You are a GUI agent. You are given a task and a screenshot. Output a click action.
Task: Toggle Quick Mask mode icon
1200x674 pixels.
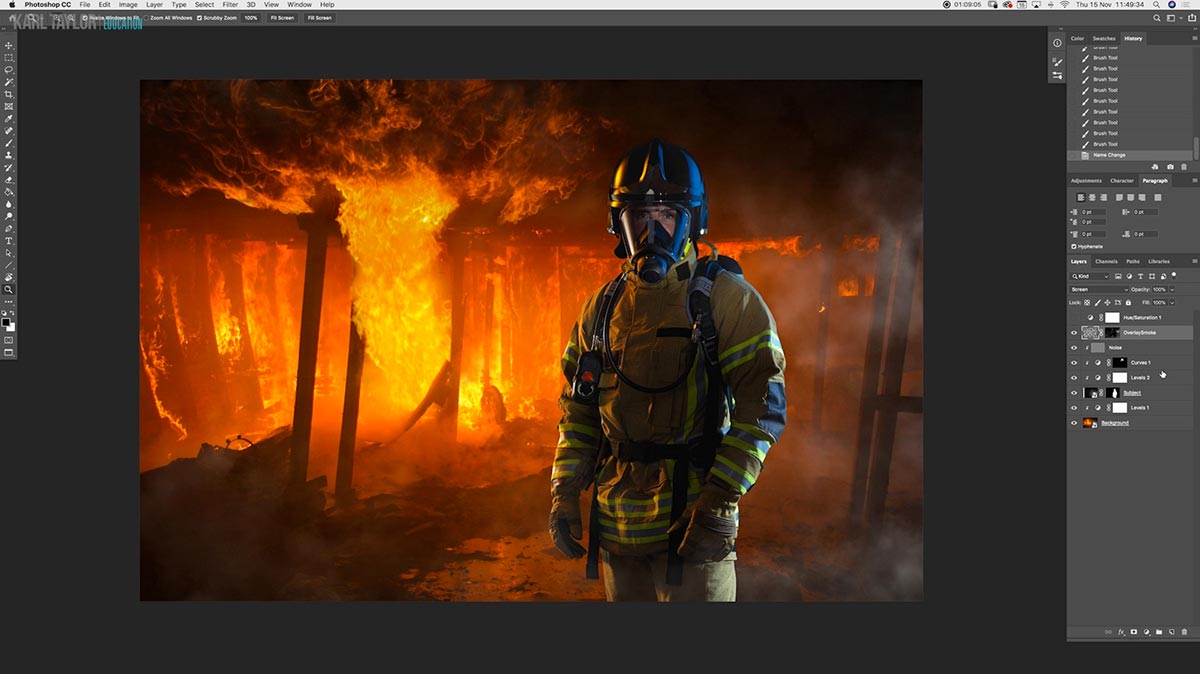[x=8, y=340]
